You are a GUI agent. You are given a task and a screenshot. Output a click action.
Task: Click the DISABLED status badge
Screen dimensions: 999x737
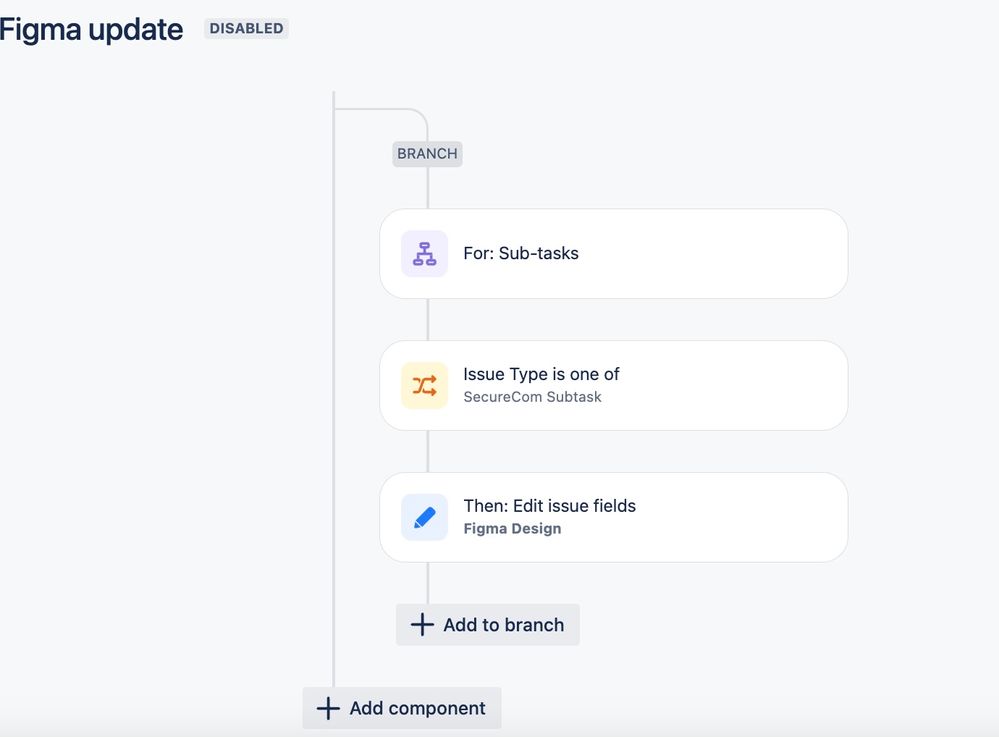[x=247, y=29]
